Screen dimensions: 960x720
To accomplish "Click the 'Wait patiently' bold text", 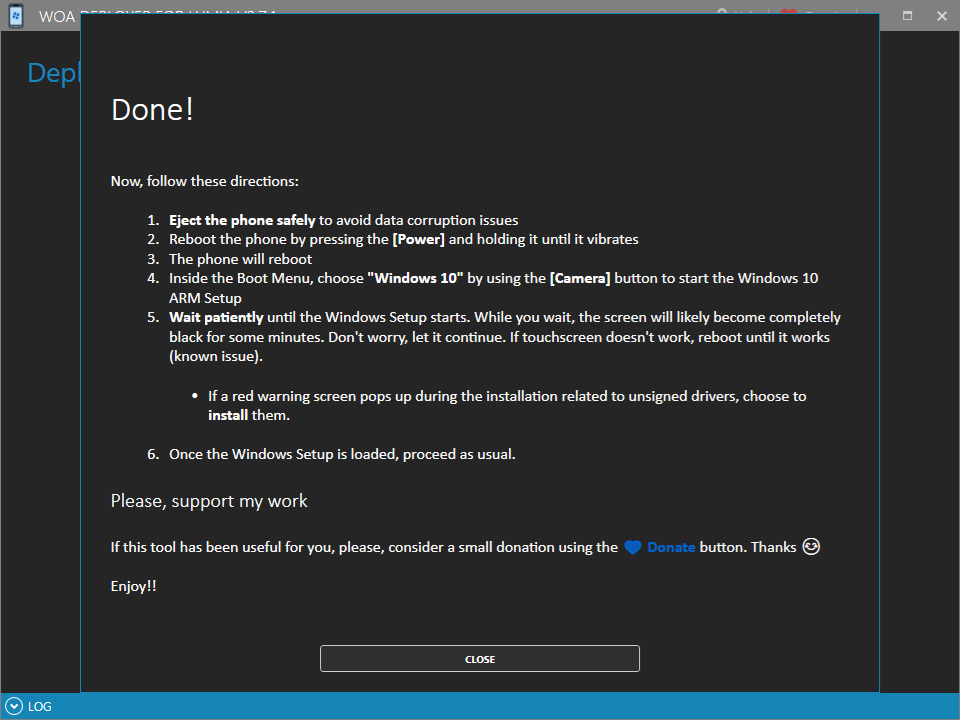I will tap(216, 317).
